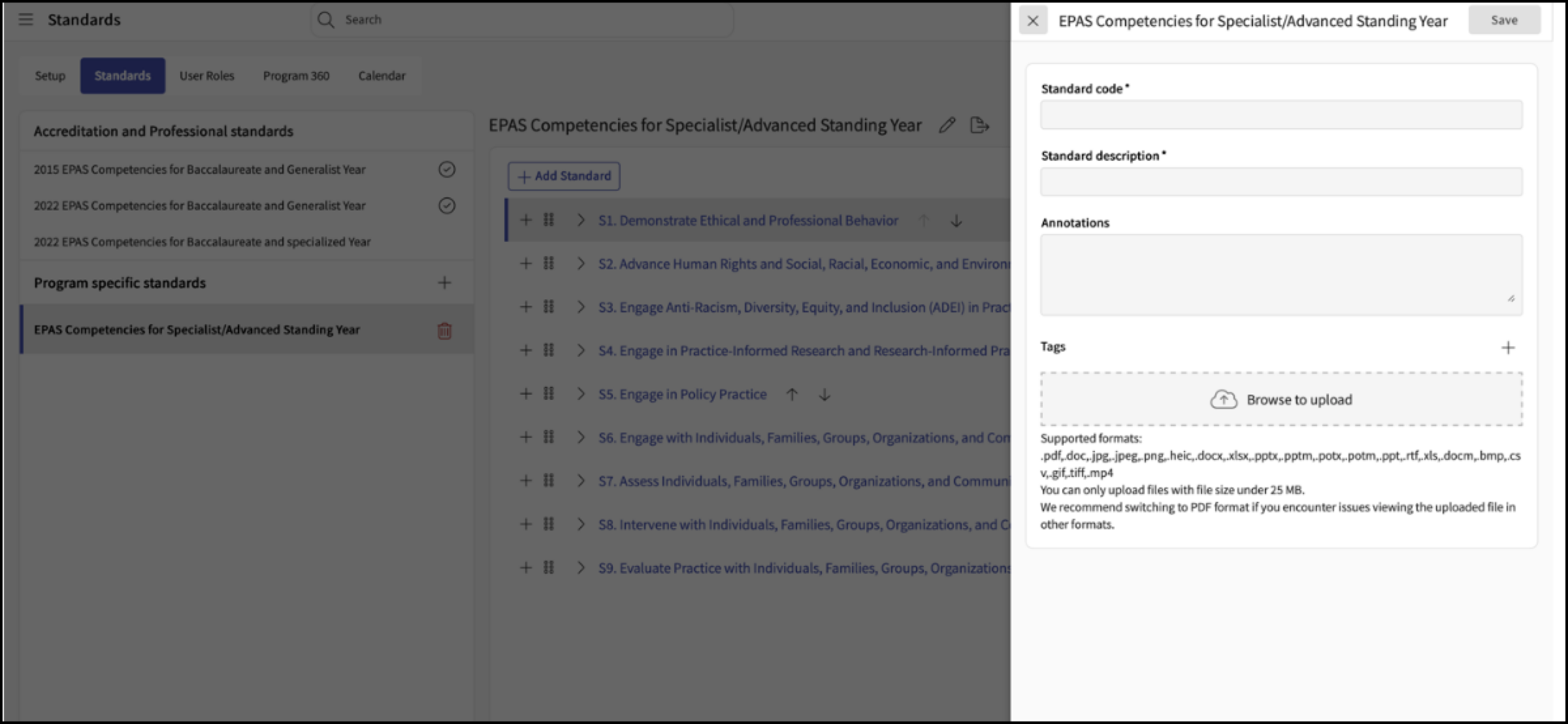Screen dimensions: 1568x724
Task: Select 2015 EPAS Competencies for Baccalaureate and Generalist Year
Action: point(199,170)
